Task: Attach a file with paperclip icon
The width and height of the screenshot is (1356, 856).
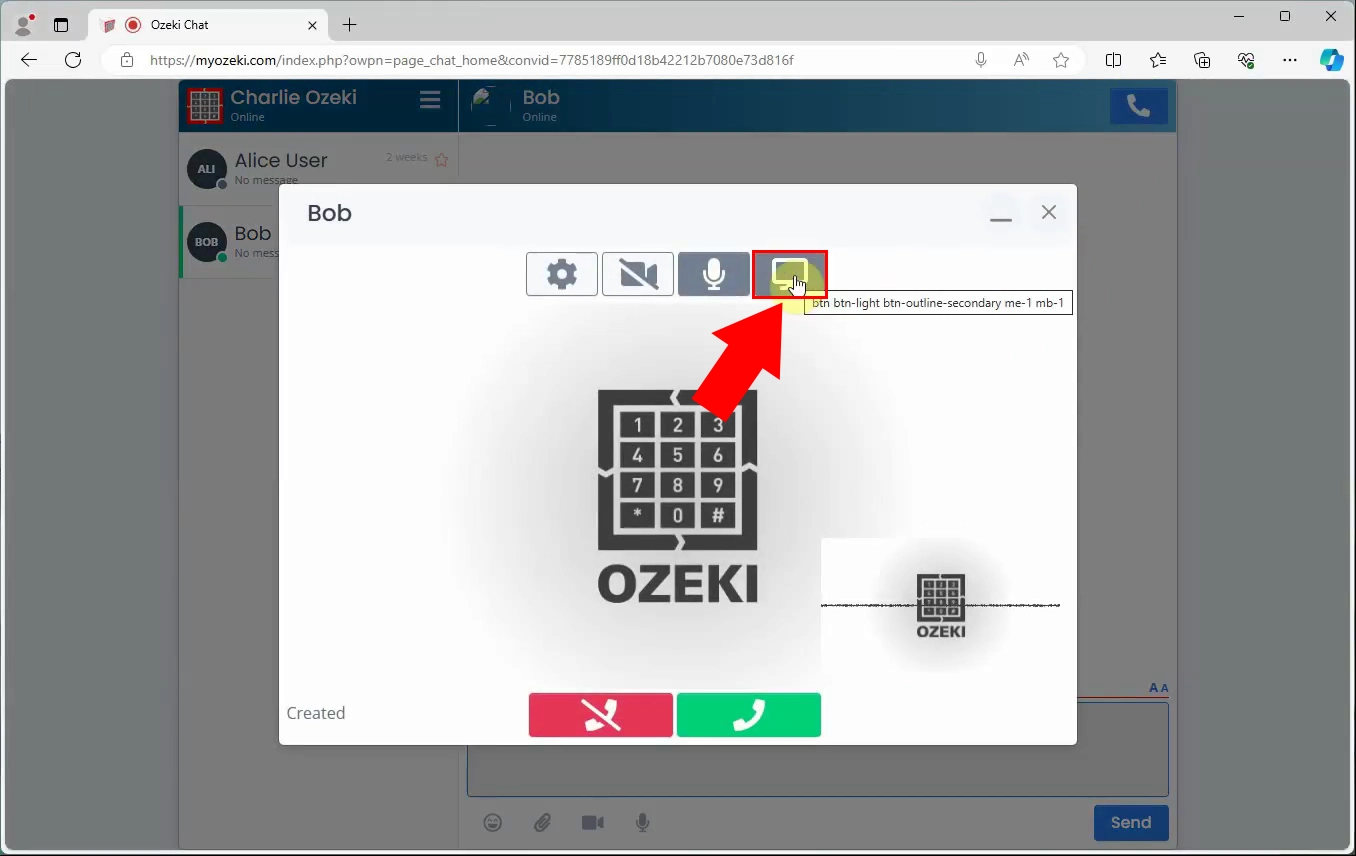Action: (542, 823)
